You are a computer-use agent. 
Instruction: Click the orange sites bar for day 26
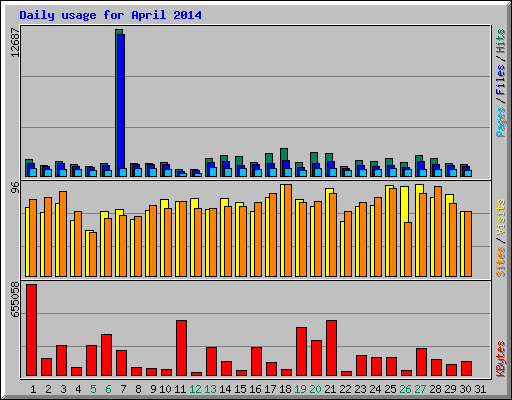click(408, 249)
